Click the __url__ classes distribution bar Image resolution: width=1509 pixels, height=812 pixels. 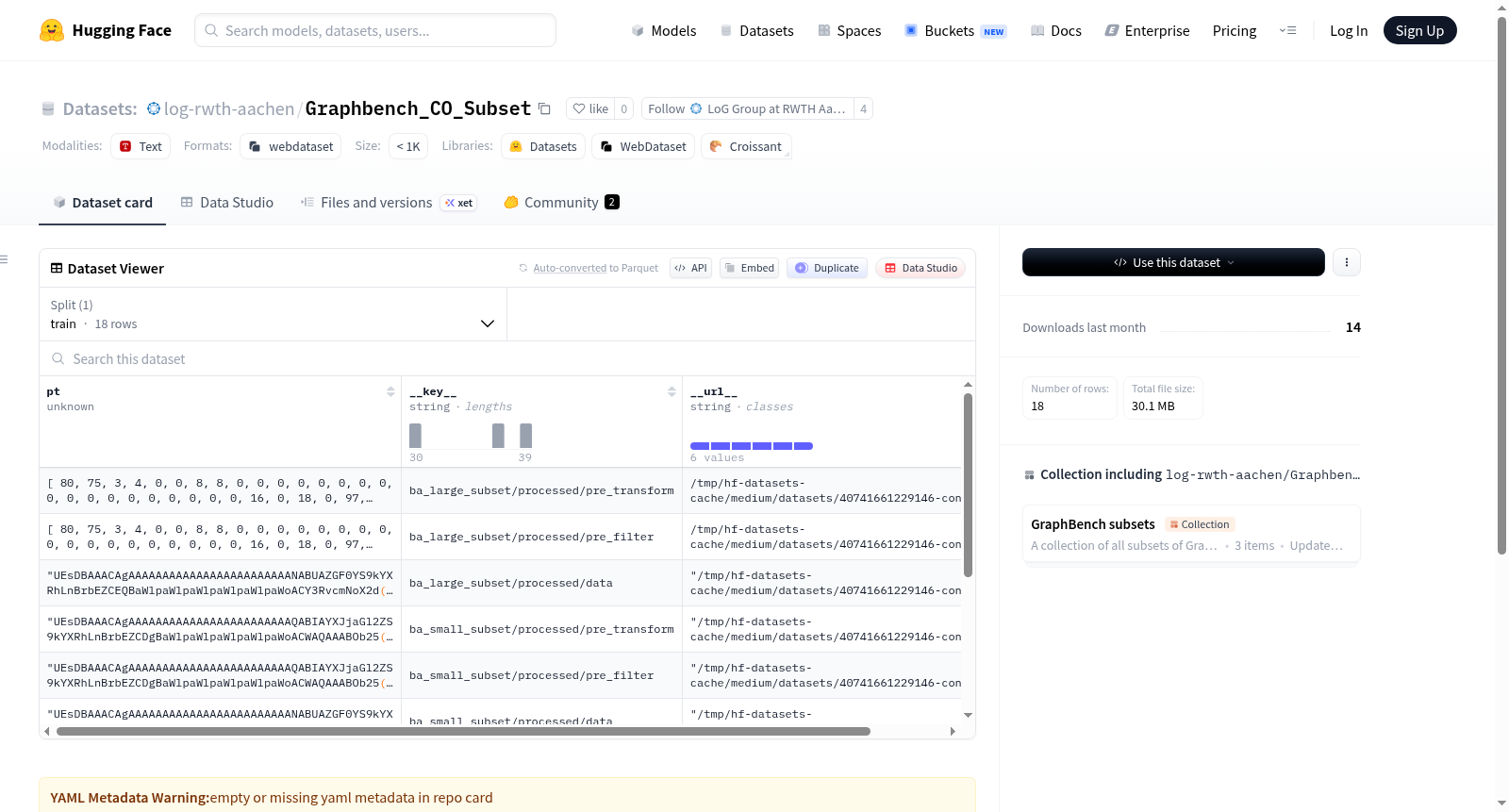[x=752, y=445]
